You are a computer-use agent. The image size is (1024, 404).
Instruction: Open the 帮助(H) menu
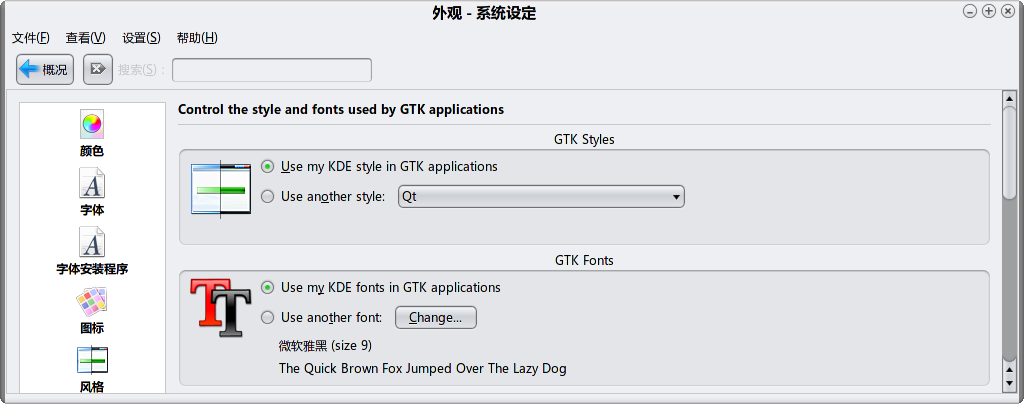(x=197, y=38)
